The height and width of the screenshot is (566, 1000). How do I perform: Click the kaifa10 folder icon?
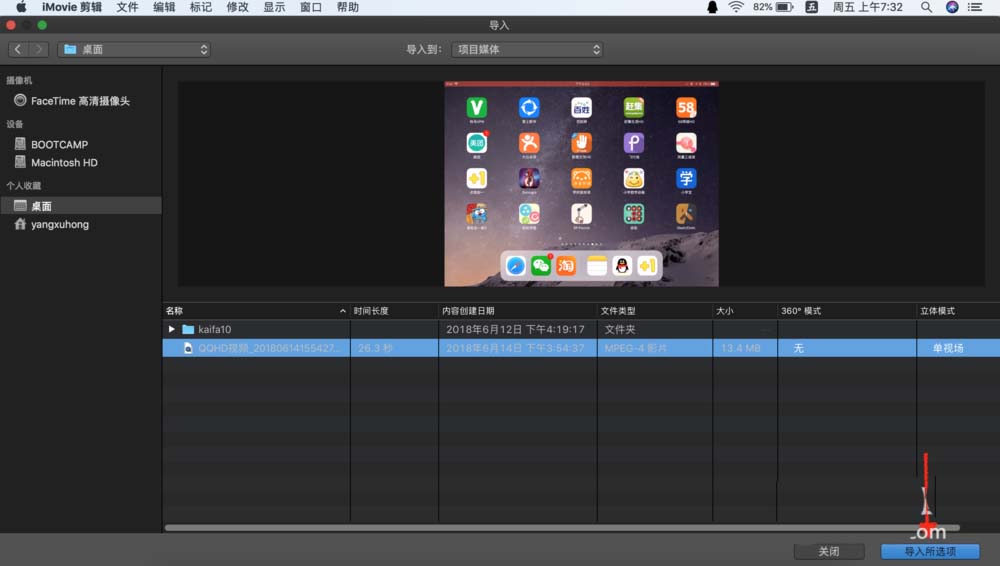[x=188, y=329]
